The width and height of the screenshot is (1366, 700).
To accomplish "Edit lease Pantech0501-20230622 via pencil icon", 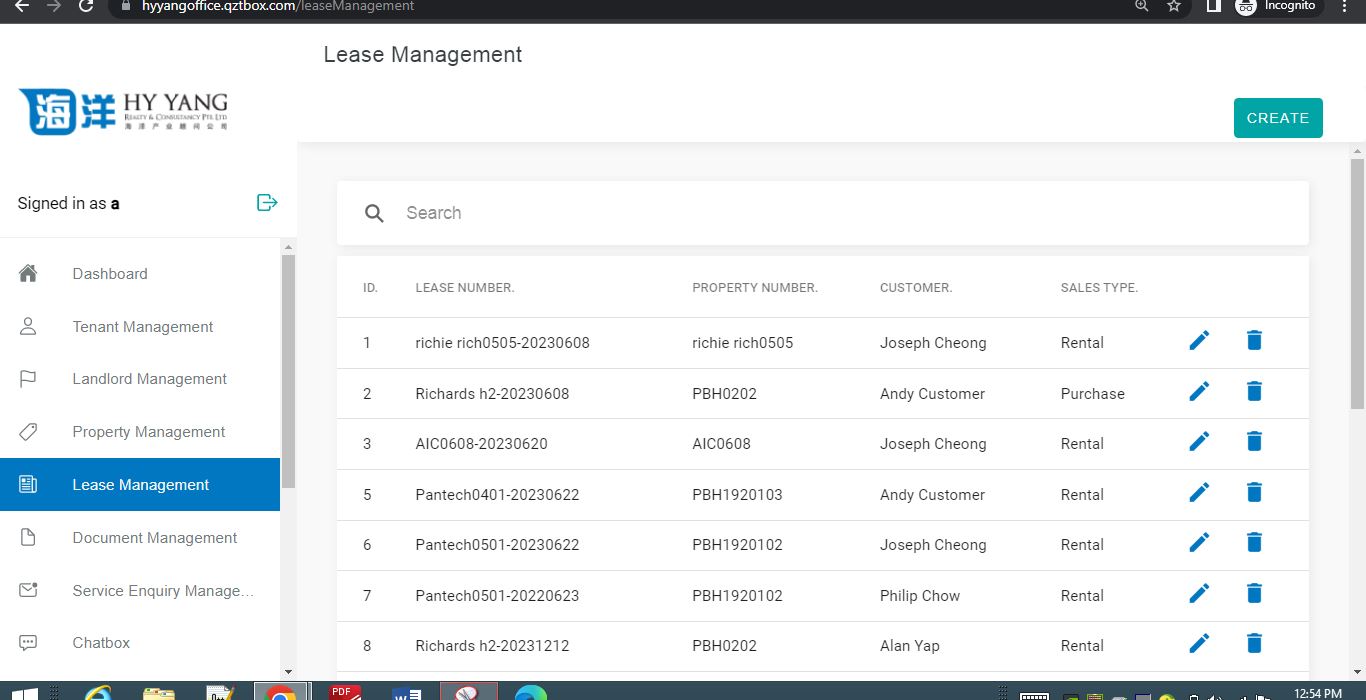I will click(1199, 543).
